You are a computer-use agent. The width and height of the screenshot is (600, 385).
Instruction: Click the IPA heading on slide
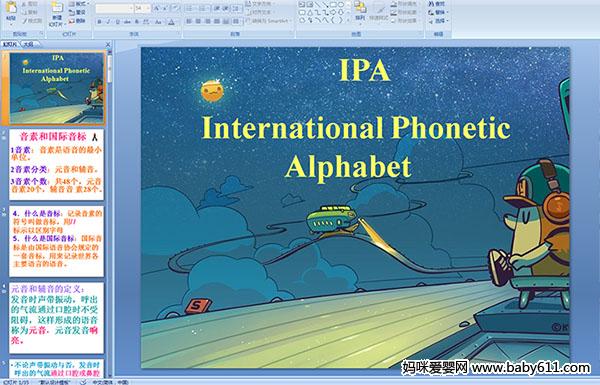(364, 70)
